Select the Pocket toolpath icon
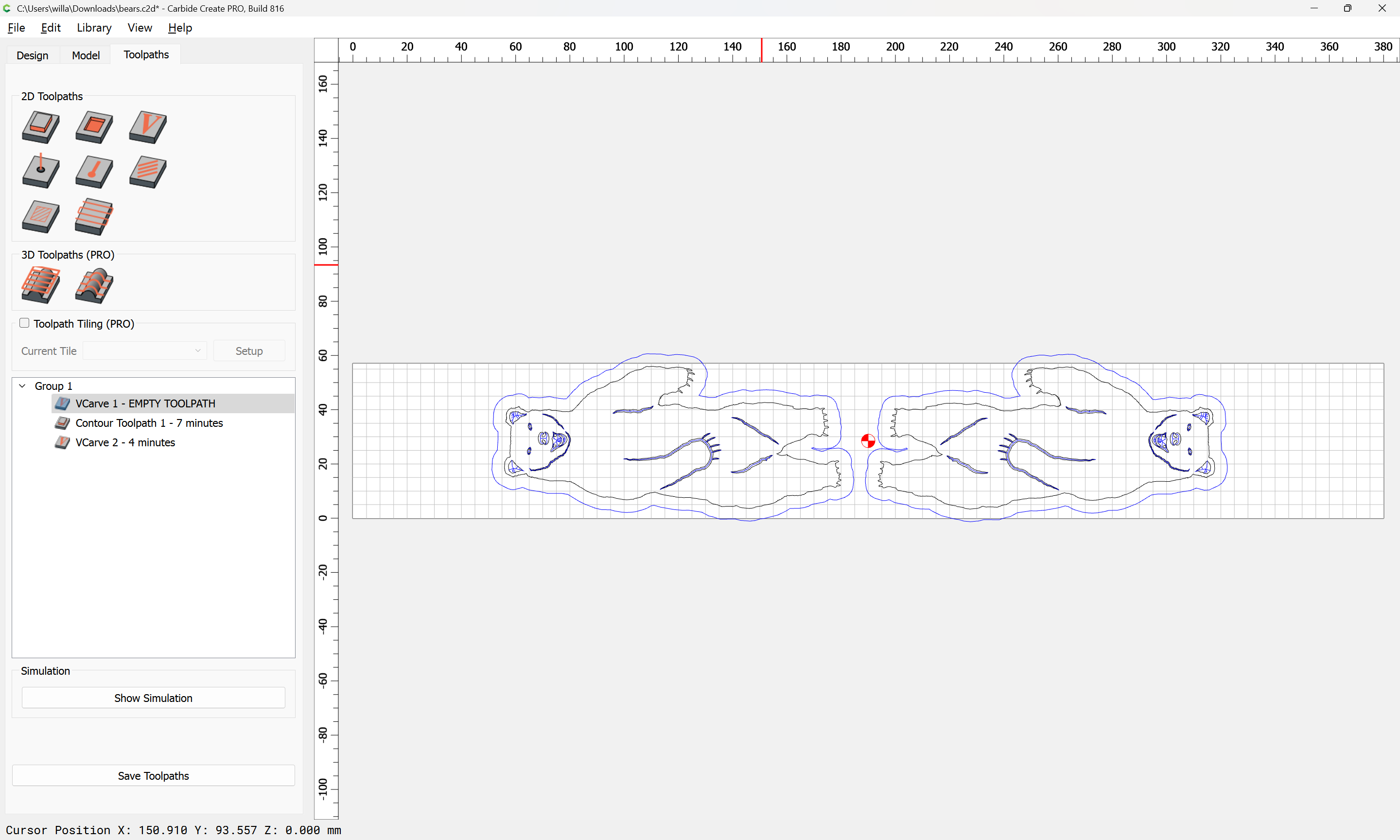Viewport: 1400px width, 840px height. (94, 127)
